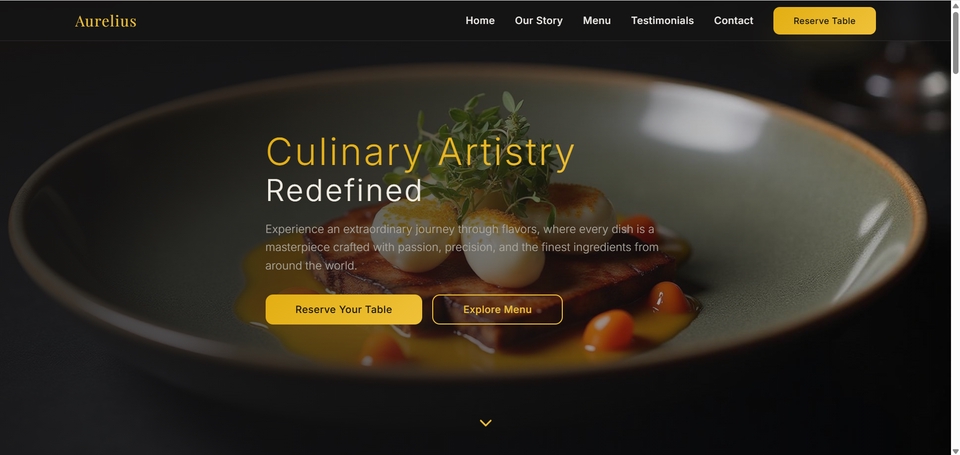Click the outlined Explore Menu button
The image size is (960, 455).
[497, 309]
